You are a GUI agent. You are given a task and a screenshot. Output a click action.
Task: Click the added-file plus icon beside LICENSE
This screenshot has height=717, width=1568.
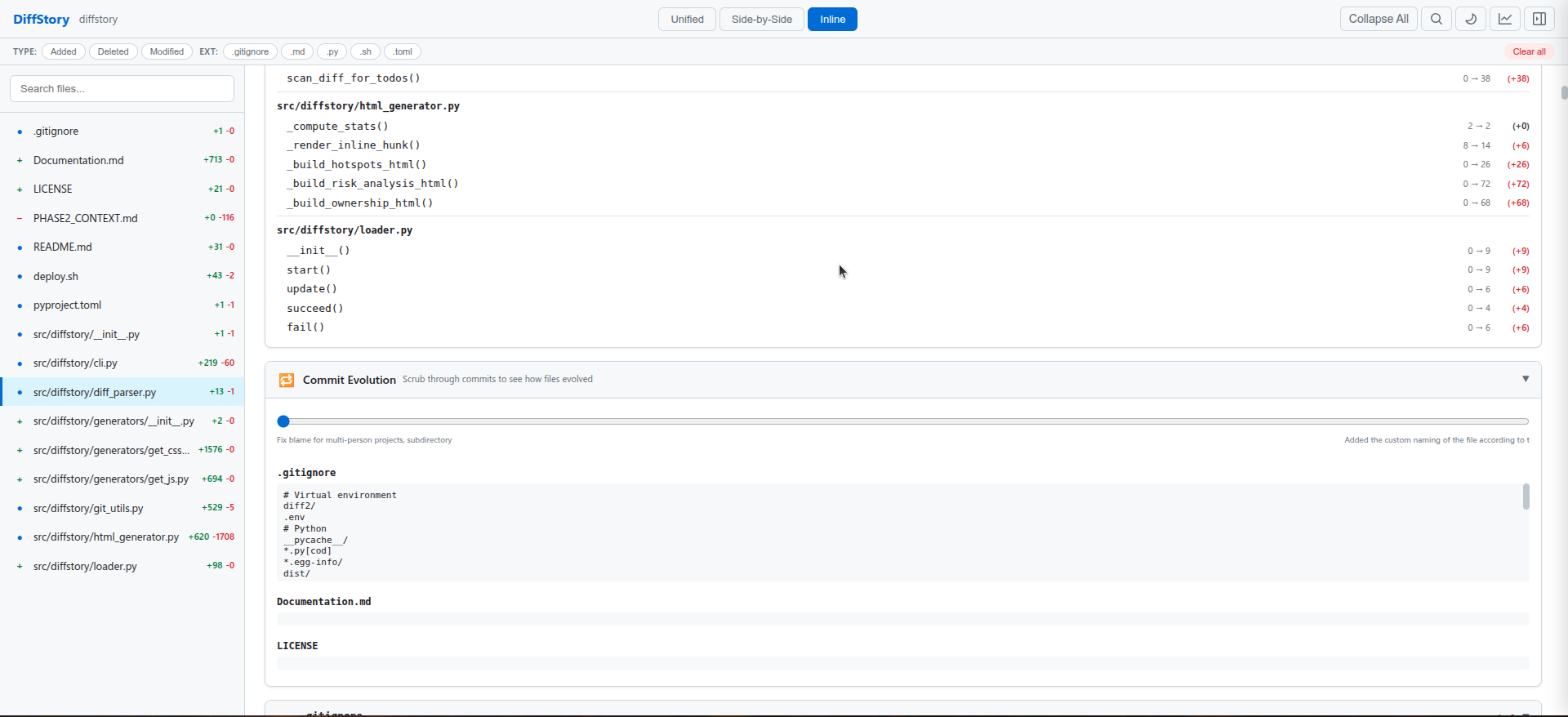coord(20,189)
